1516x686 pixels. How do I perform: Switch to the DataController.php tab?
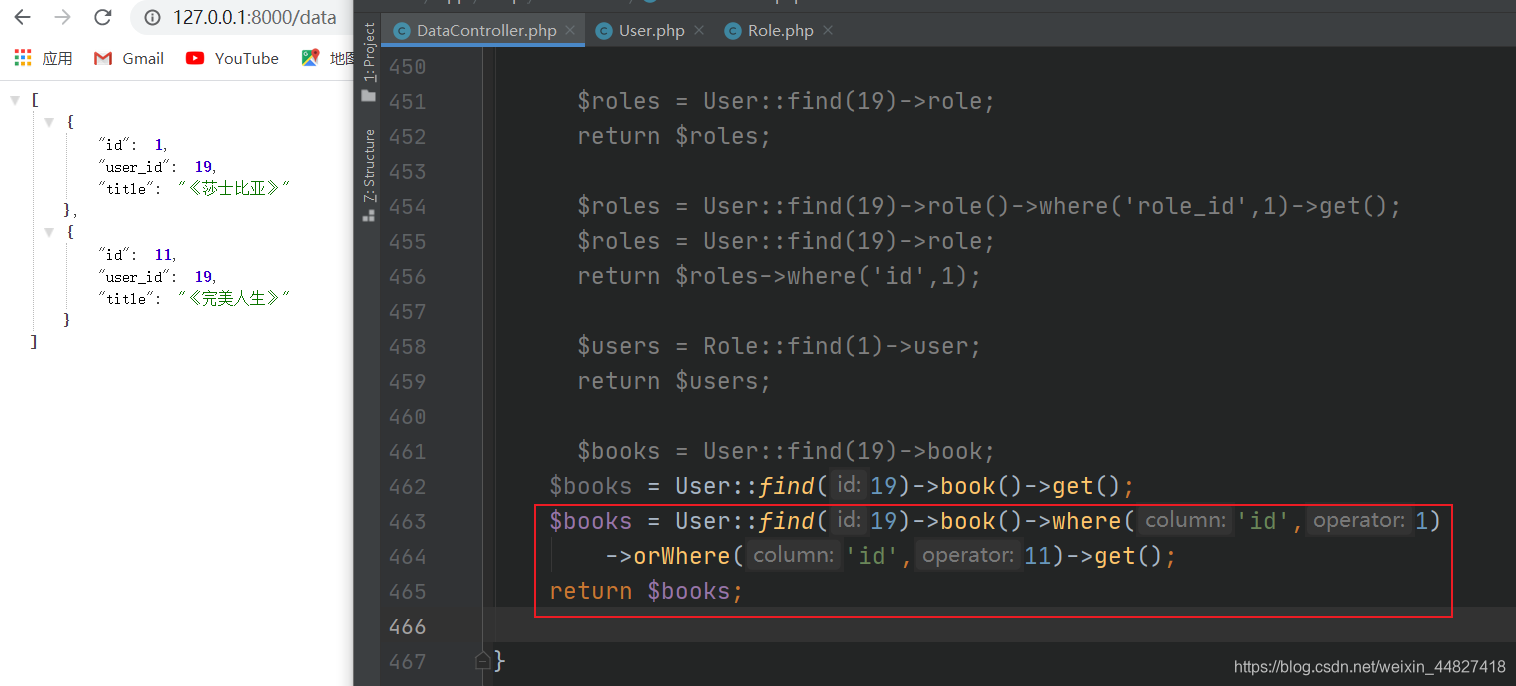pyautogui.click(x=485, y=31)
